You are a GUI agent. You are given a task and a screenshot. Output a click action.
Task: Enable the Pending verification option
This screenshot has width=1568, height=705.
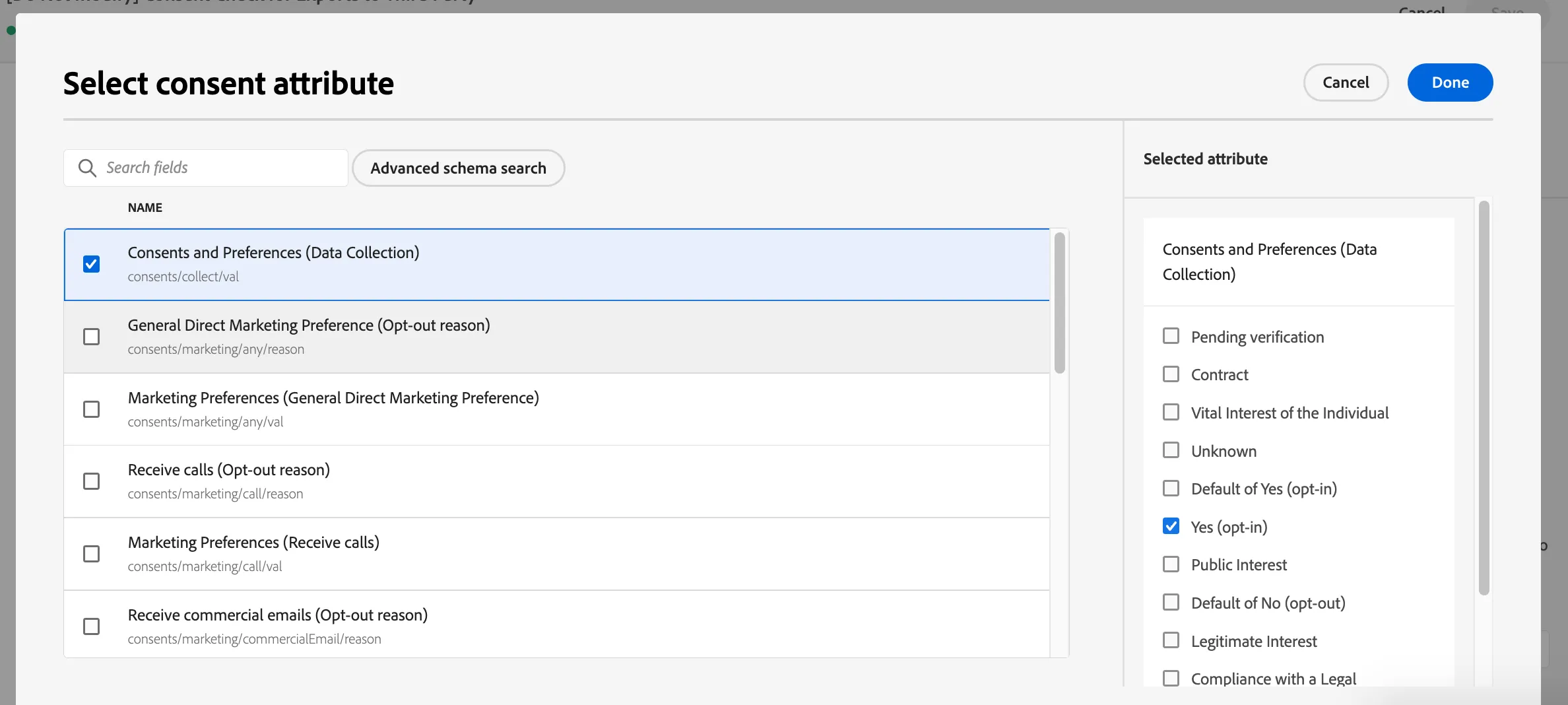(1171, 336)
